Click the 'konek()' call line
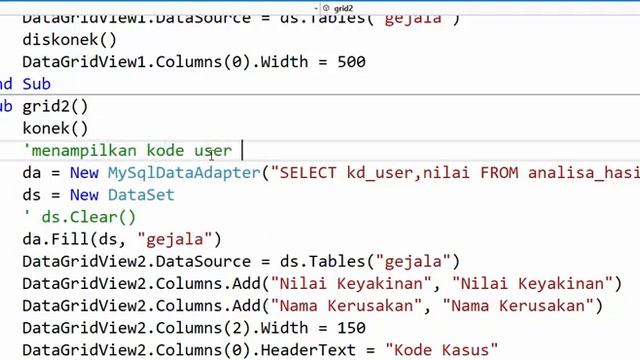The image size is (640, 360). (55, 129)
